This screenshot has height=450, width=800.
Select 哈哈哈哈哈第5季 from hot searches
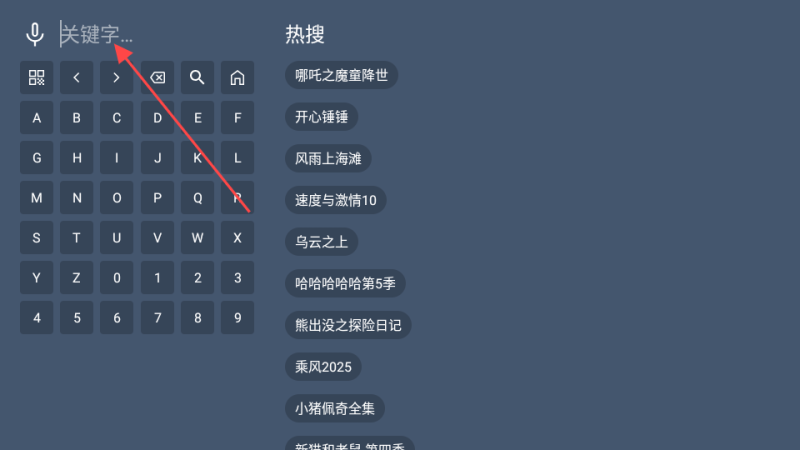pyautogui.click(x=345, y=284)
